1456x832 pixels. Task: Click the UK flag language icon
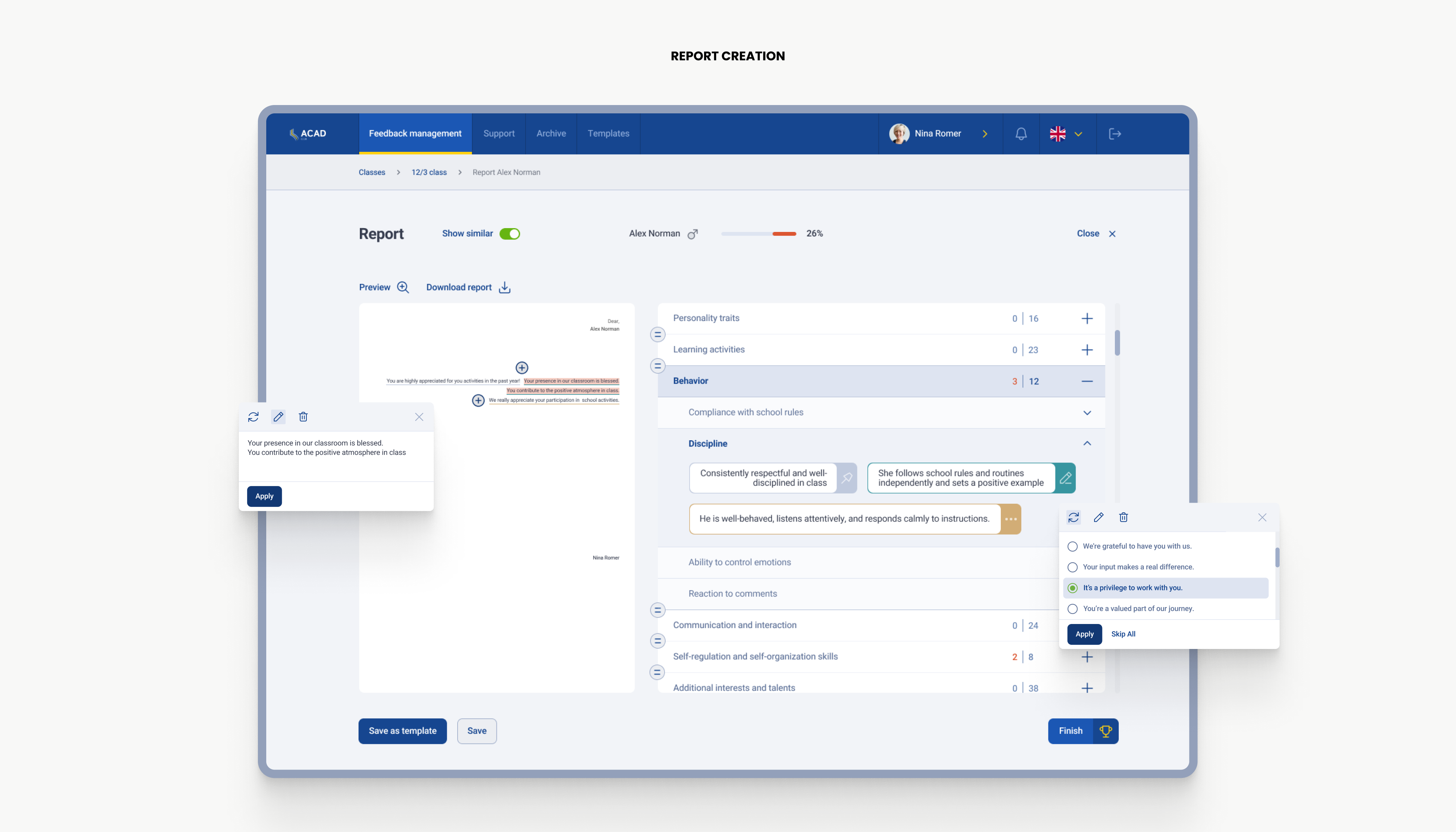pyautogui.click(x=1058, y=134)
